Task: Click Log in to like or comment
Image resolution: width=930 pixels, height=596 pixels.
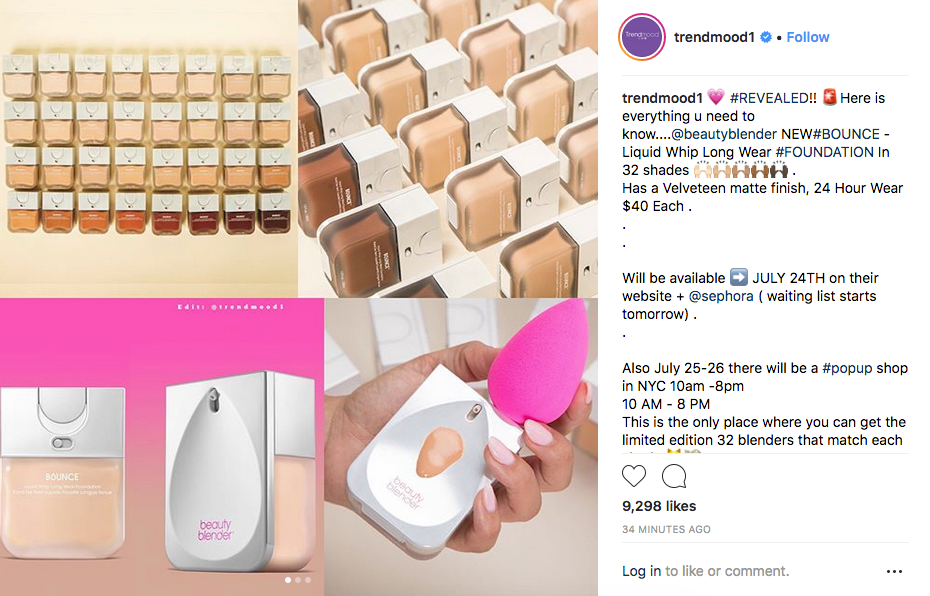Action: click(x=641, y=571)
